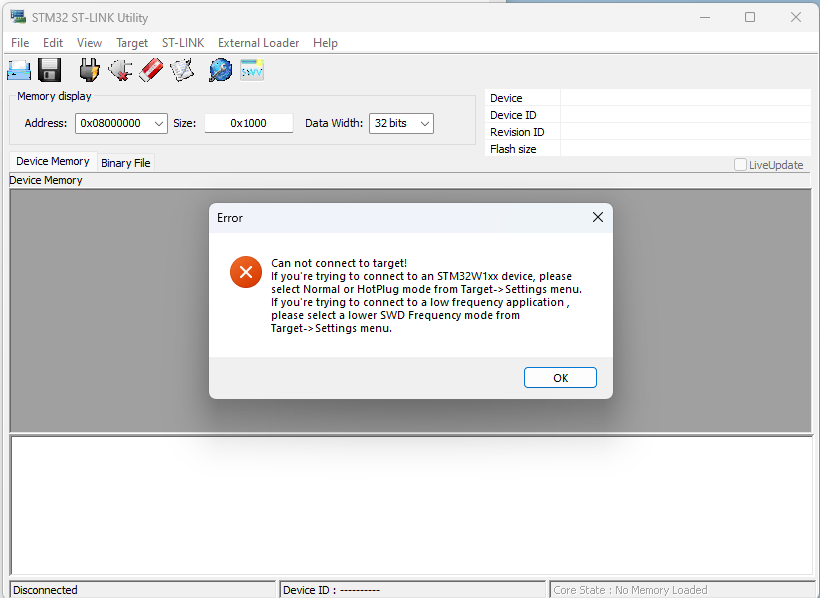Click the 'Can not connect to target!' text
Screen dimensions: 820x598
(339, 263)
